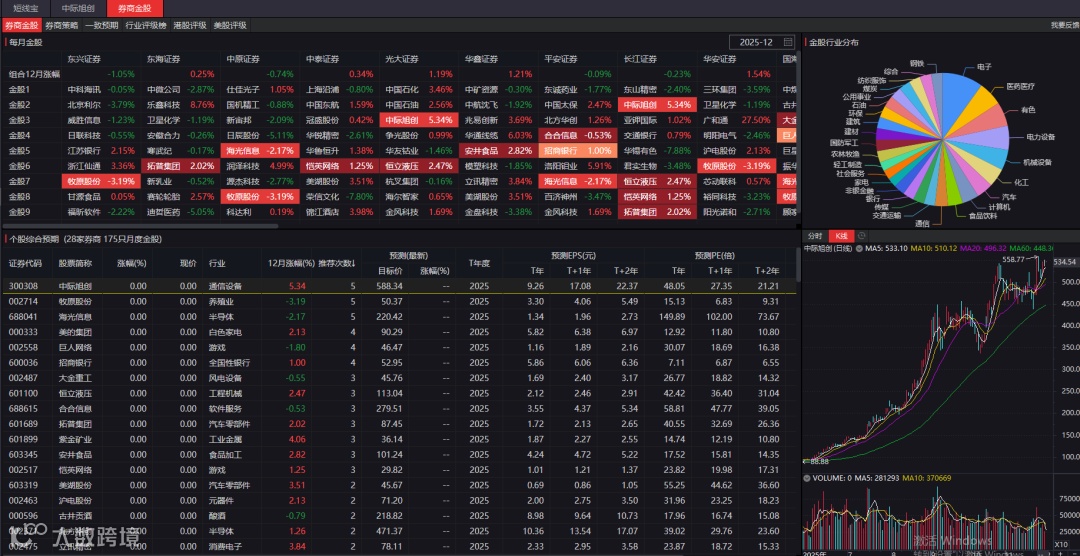This screenshot has width=1080, height=556.
Task: Click 寒武纪 in 东海证券 column
Action: pos(159,150)
